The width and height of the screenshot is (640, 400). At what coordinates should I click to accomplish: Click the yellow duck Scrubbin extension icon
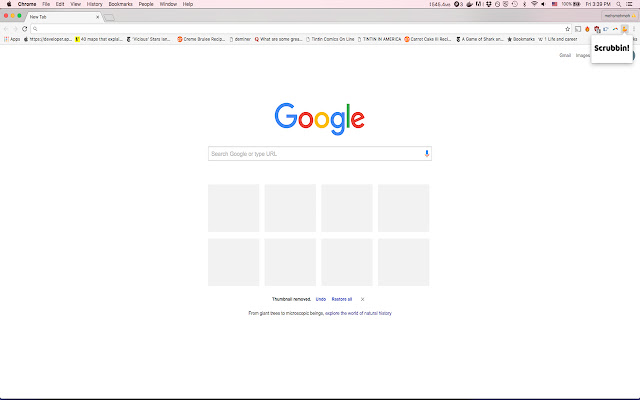(x=624, y=29)
